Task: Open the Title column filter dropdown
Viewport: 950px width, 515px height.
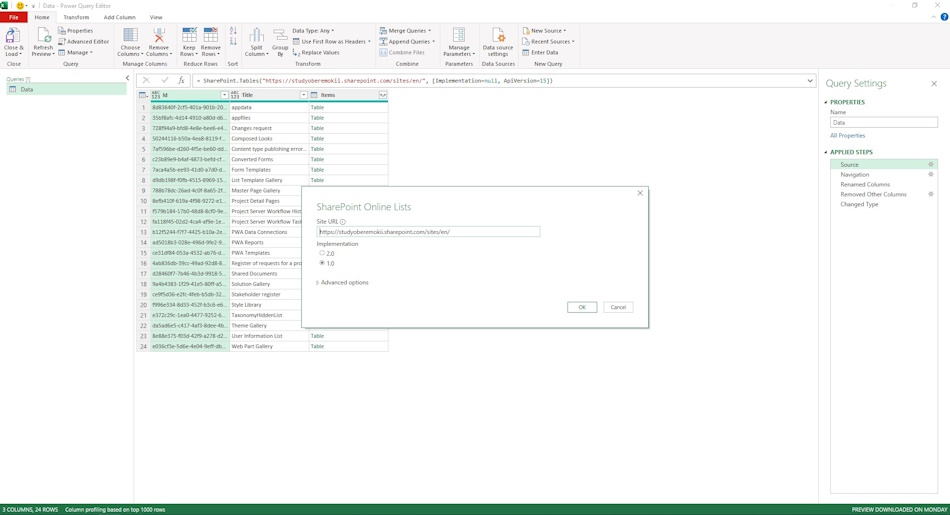Action: pyautogui.click(x=304, y=95)
